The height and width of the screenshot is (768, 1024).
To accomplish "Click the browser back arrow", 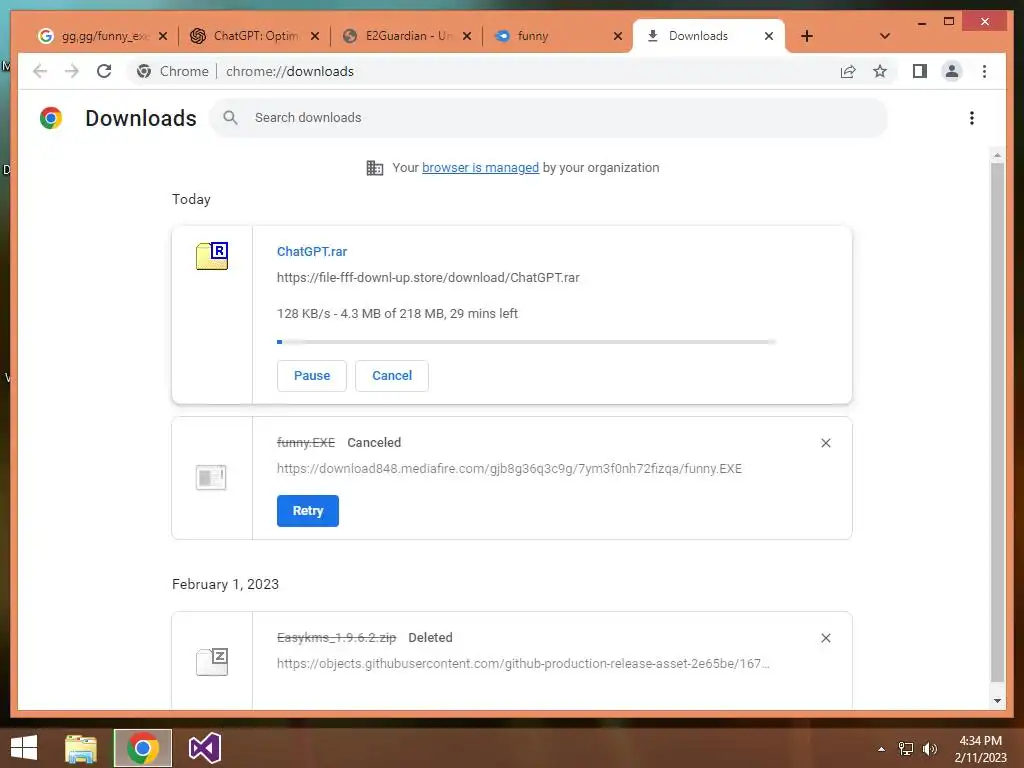I will [x=40, y=71].
